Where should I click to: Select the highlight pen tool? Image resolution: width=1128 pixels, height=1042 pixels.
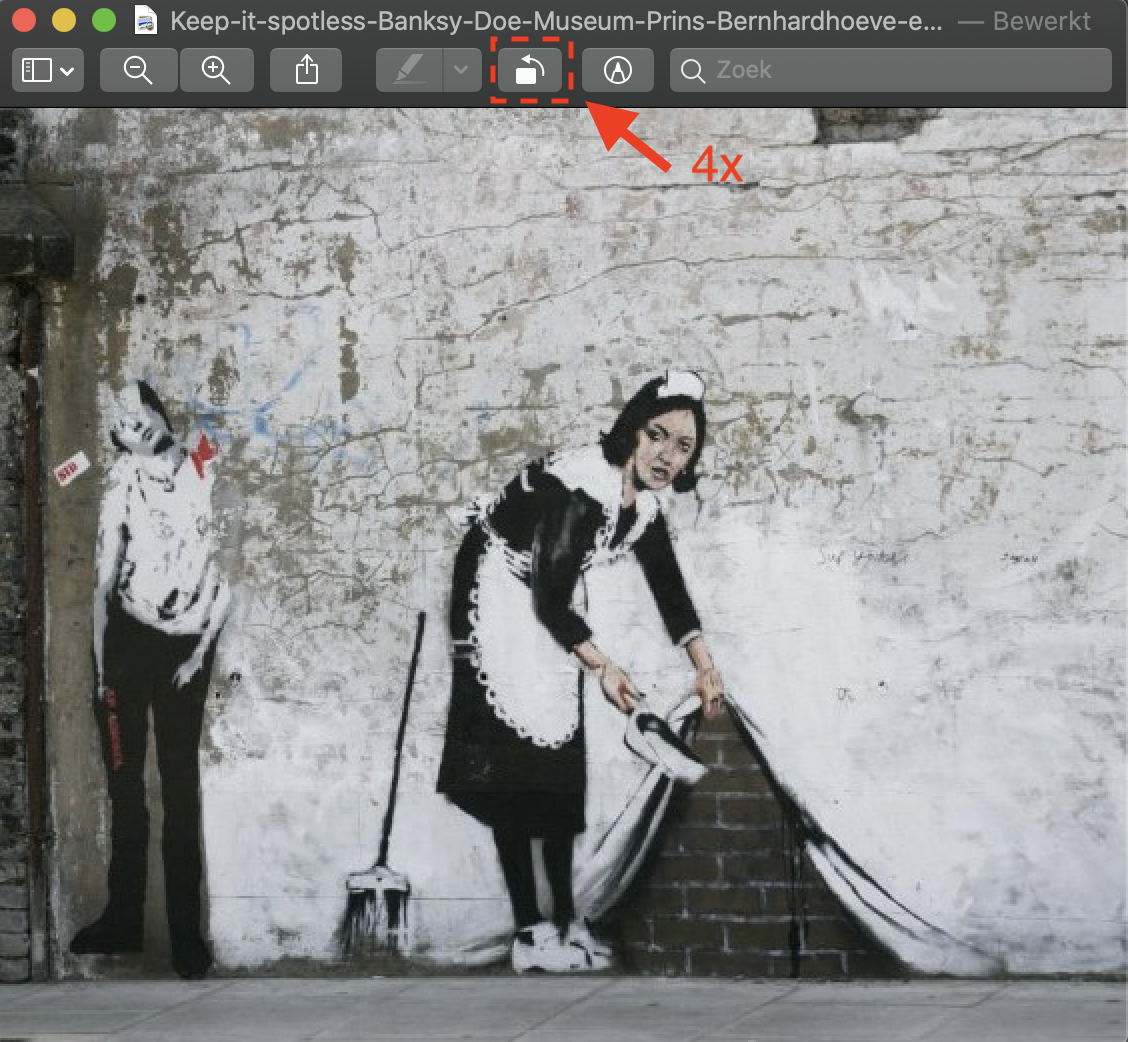(x=409, y=71)
